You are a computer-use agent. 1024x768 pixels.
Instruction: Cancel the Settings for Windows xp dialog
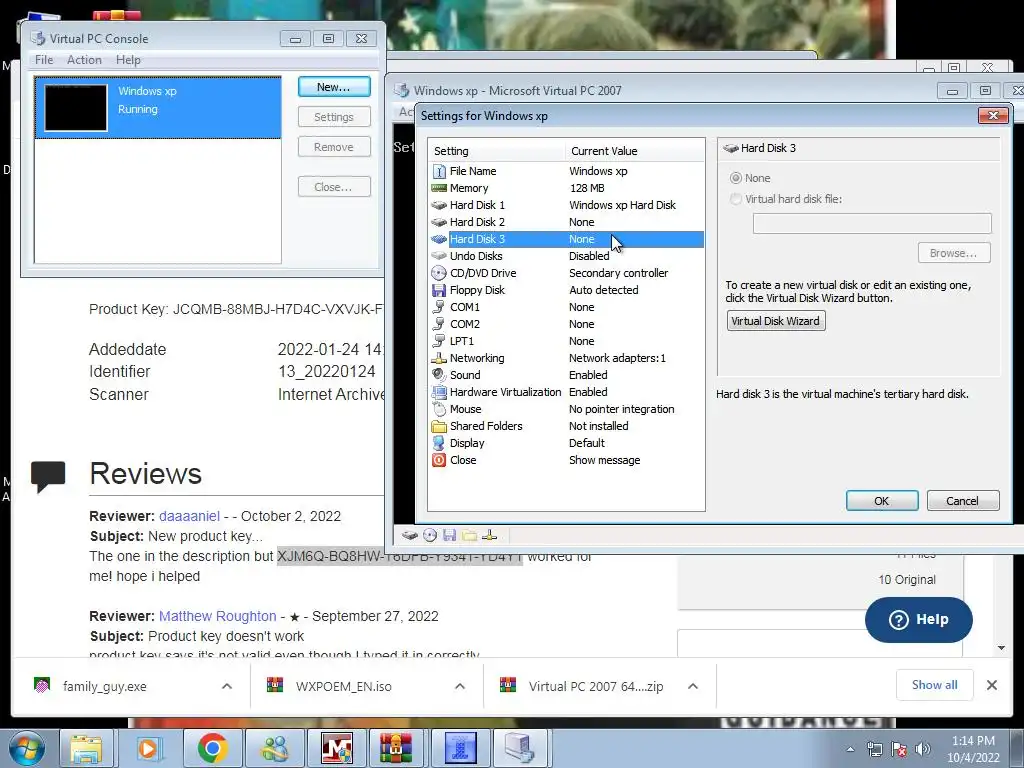click(963, 501)
